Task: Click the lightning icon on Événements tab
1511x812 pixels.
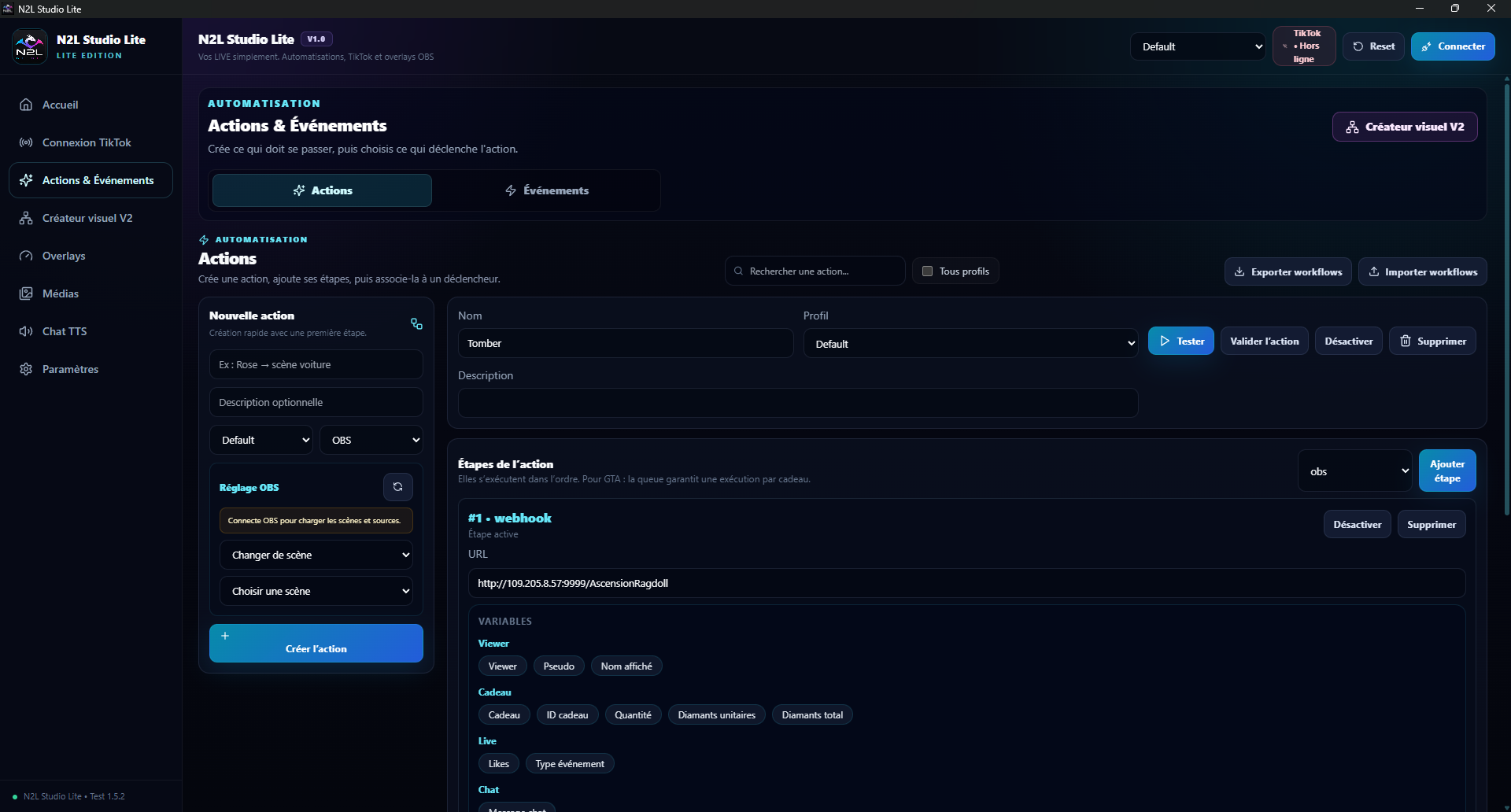Action: [511, 190]
